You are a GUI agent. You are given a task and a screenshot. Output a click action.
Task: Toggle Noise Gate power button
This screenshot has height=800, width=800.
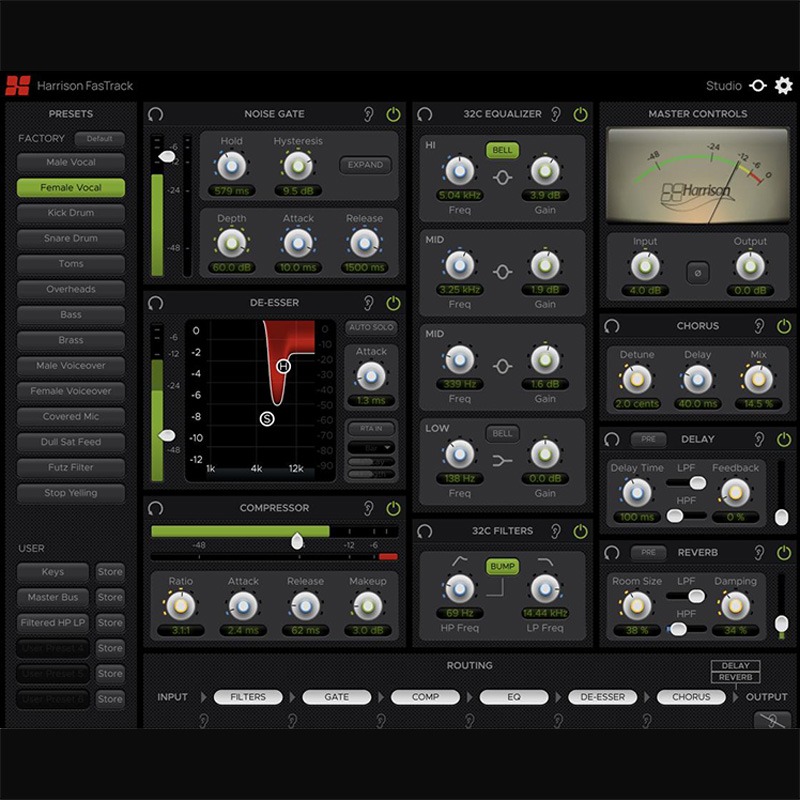pyautogui.click(x=393, y=114)
